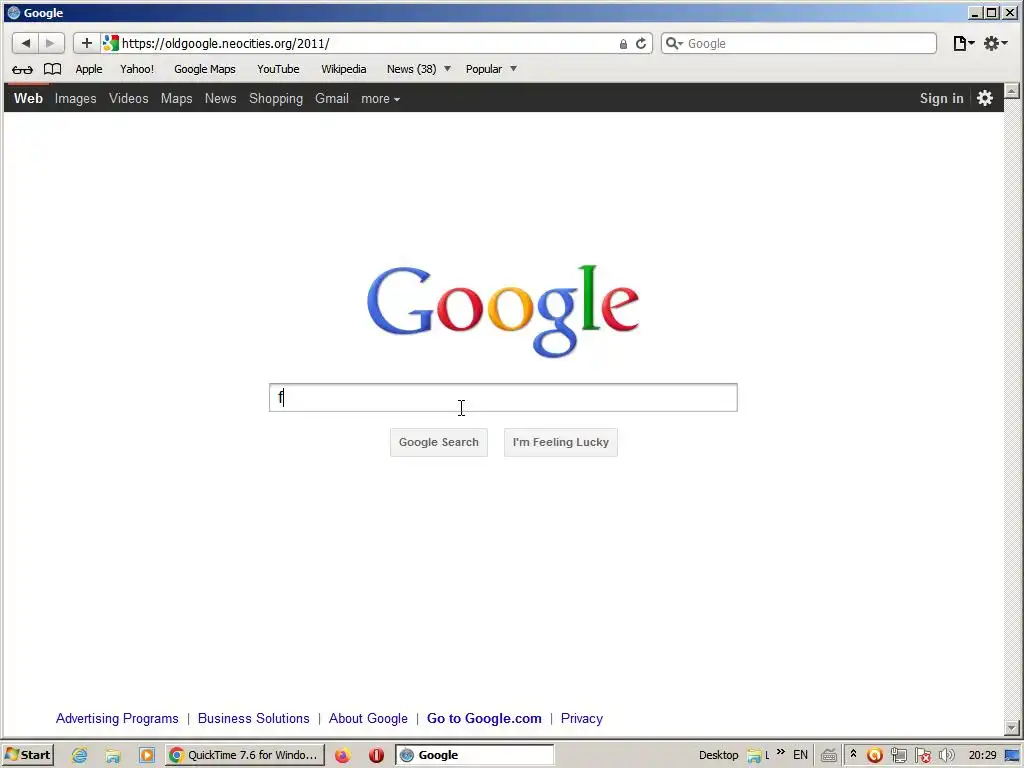Reload the page with the refresh icon
Screen dimensions: 1024x768
pos(641,43)
